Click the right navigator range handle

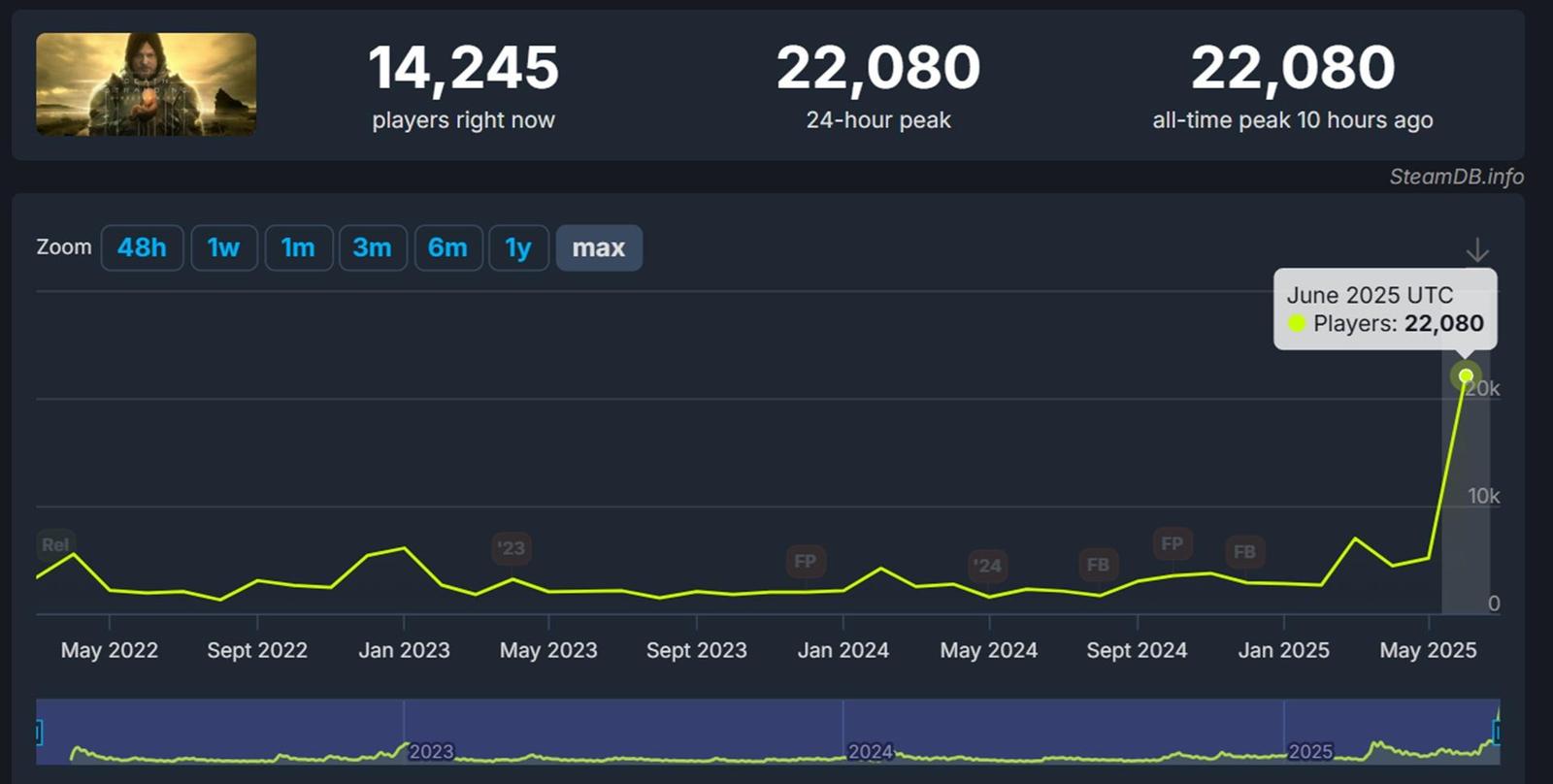1498,732
